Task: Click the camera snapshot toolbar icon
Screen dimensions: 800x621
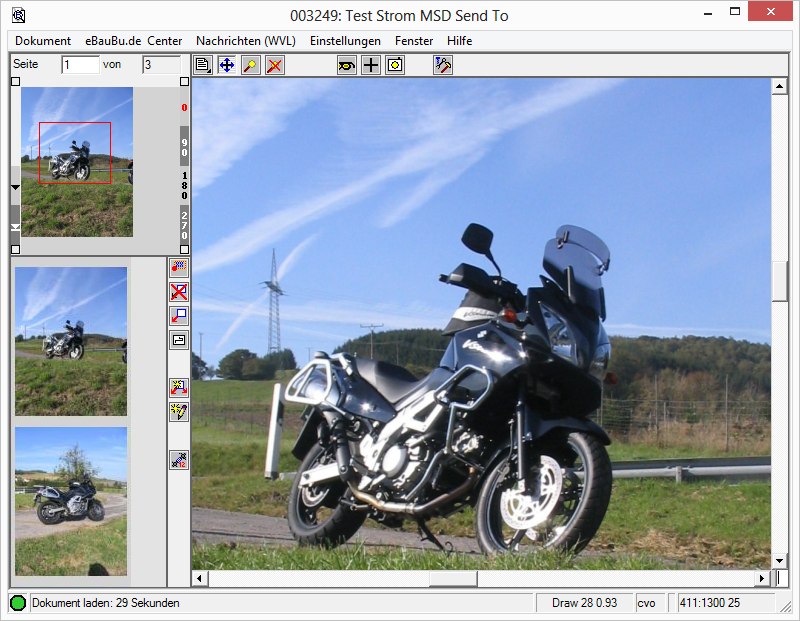Action: pos(394,65)
